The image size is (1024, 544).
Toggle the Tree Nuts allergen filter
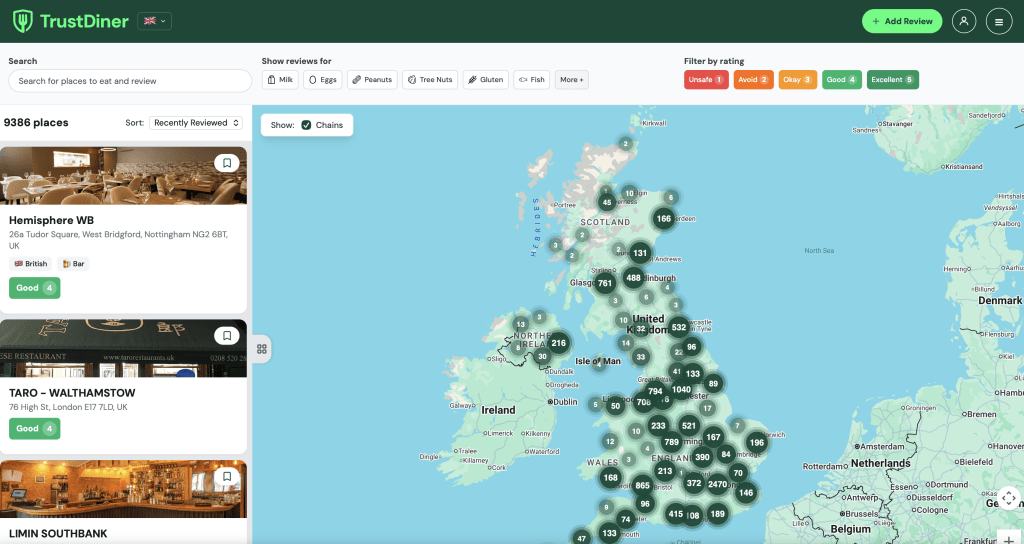(x=430, y=80)
